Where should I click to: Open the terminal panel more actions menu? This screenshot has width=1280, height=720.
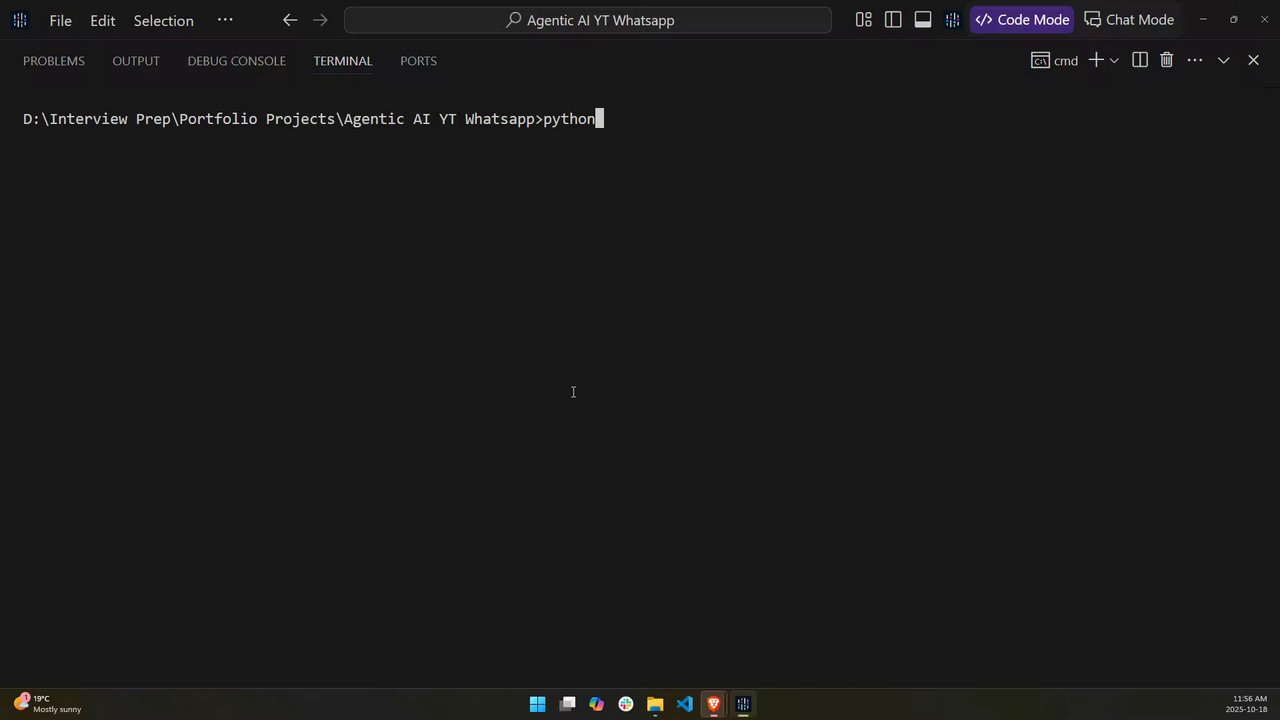(1195, 61)
